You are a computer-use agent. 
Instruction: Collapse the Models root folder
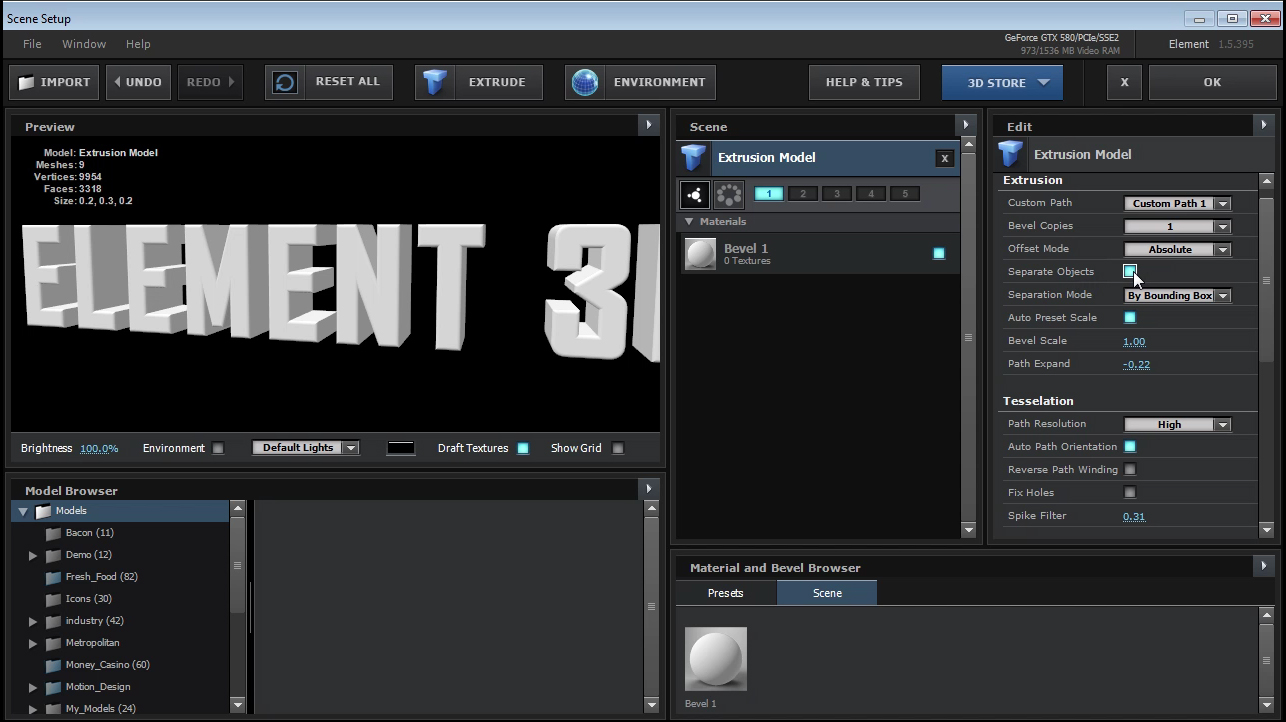(23, 511)
